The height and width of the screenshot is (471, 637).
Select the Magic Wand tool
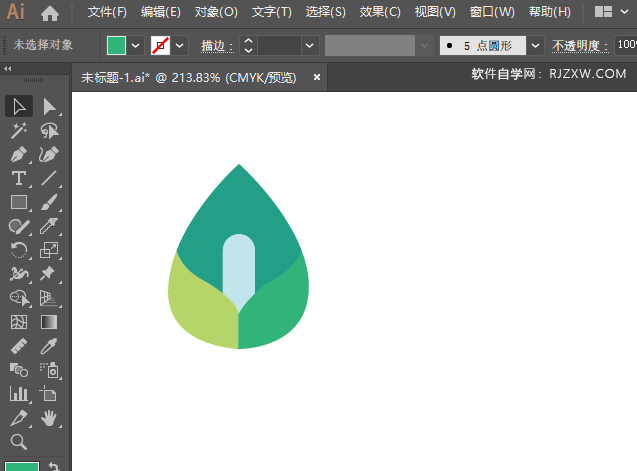point(19,130)
